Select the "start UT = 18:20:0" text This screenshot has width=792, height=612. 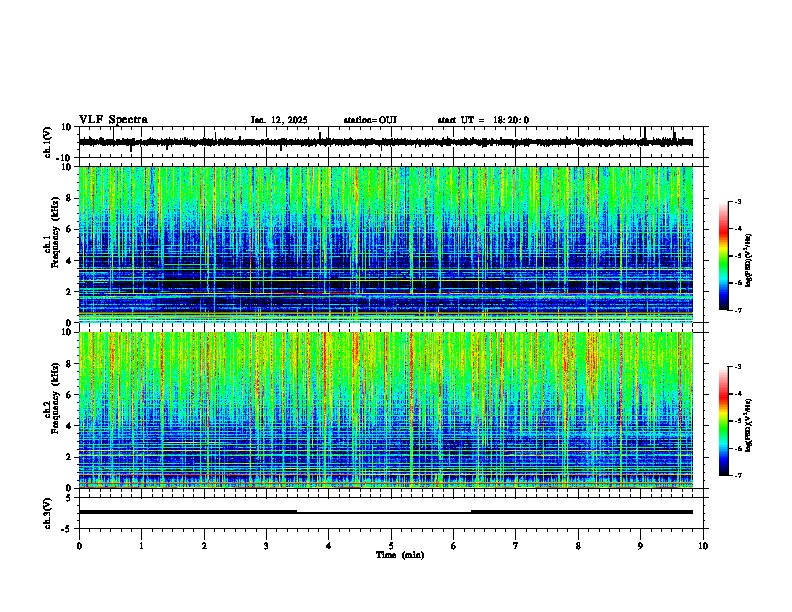[x=483, y=120]
